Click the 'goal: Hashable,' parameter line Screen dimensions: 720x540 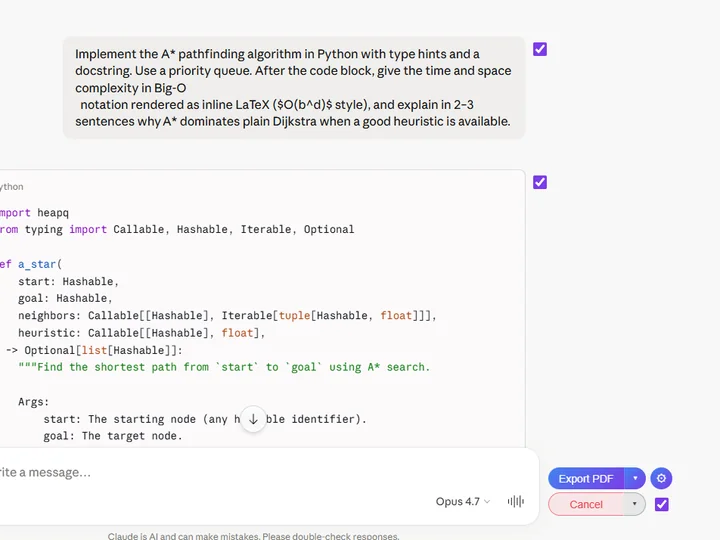pyautogui.click(x=65, y=298)
